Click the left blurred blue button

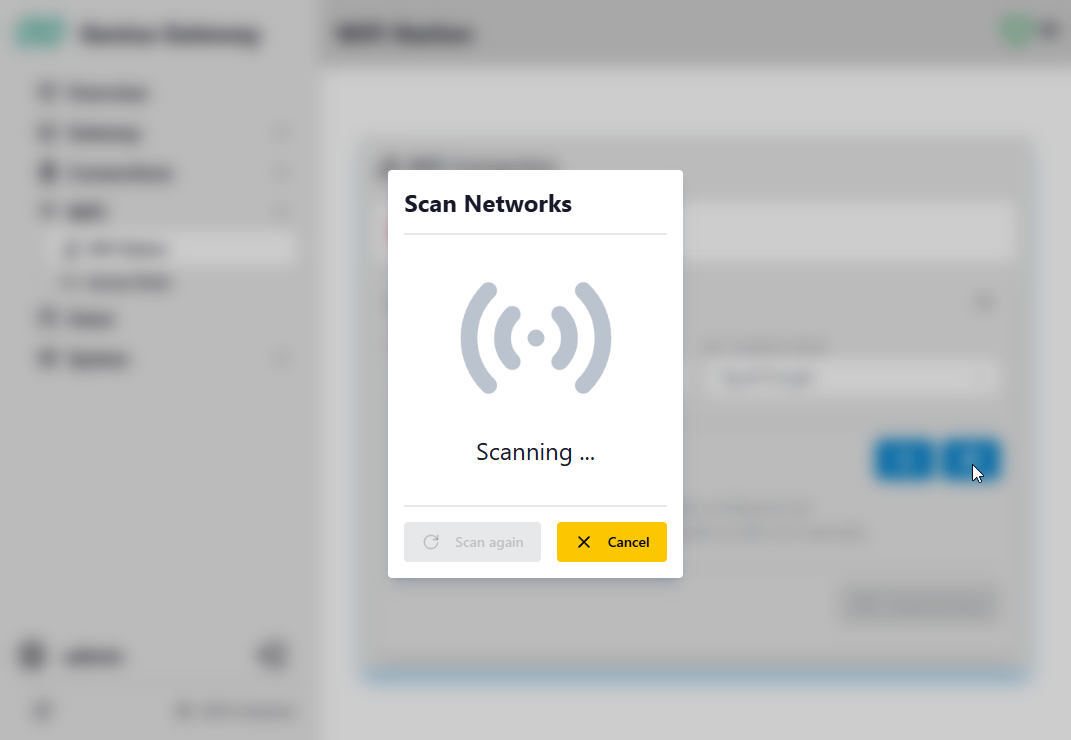(x=904, y=460)
